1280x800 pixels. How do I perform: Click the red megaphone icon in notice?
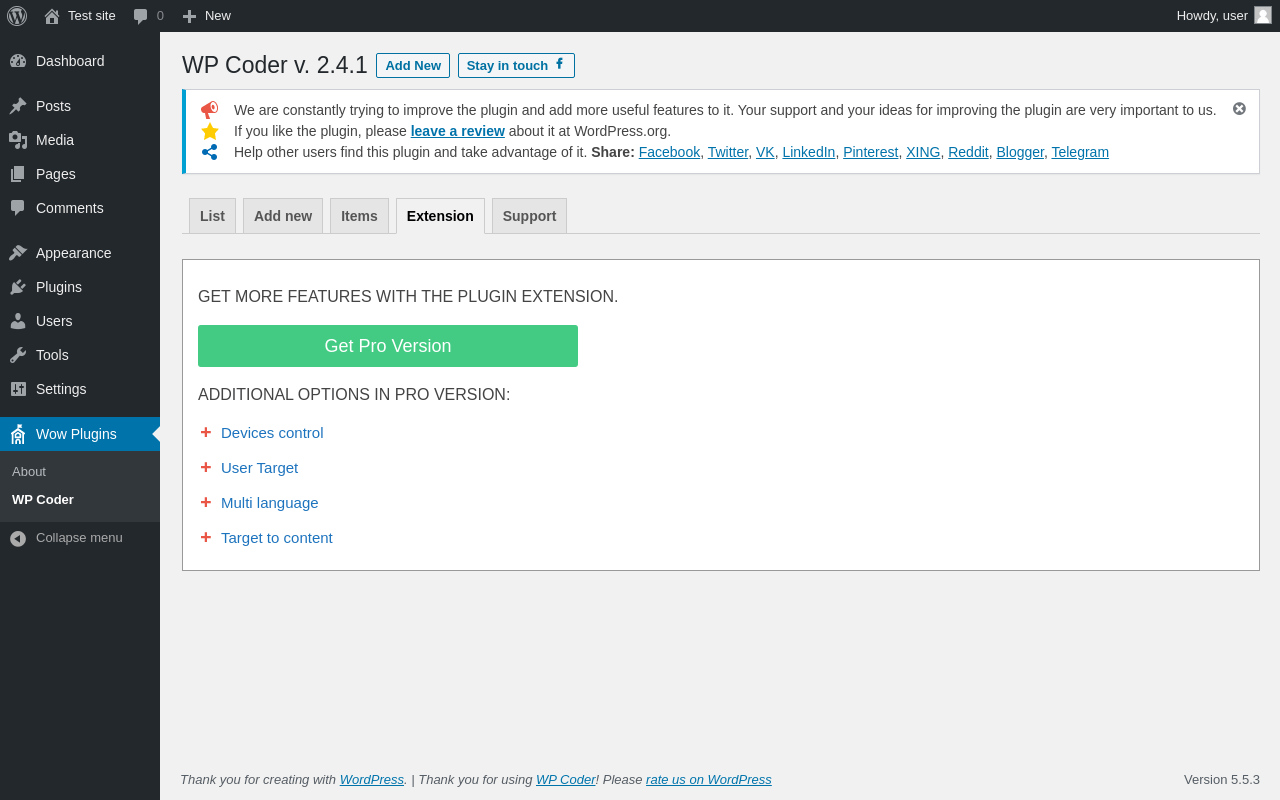209,110
